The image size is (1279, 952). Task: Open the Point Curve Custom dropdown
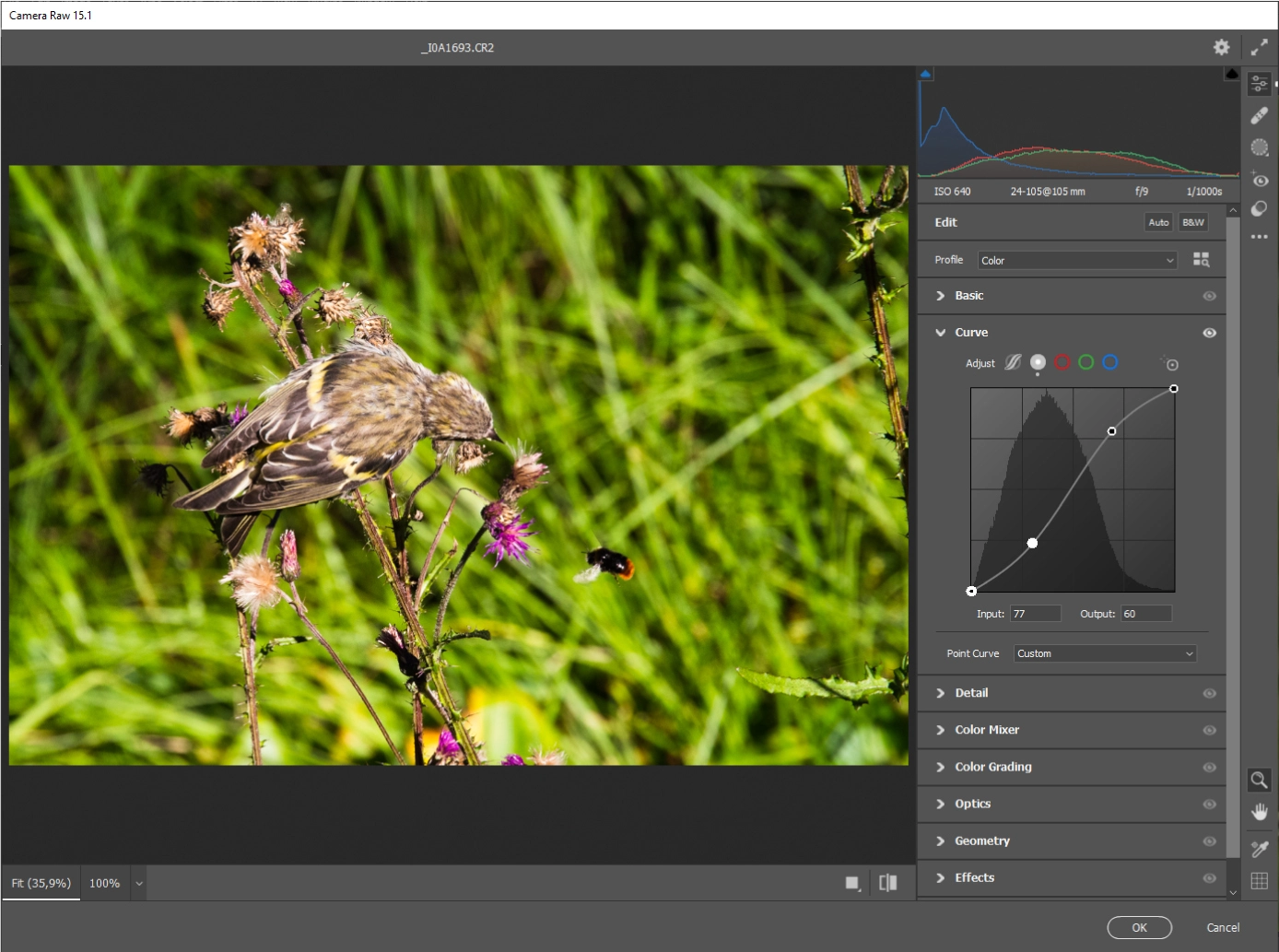click(x=1105, y=653)
